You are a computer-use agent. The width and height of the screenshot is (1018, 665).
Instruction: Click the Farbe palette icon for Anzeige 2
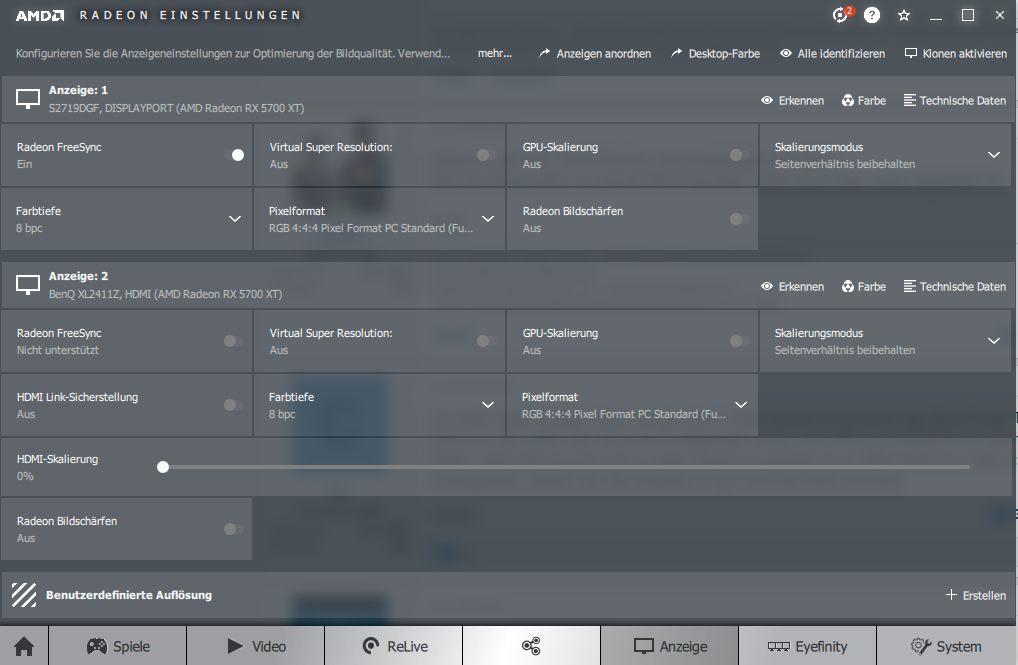tap(848, 286)
